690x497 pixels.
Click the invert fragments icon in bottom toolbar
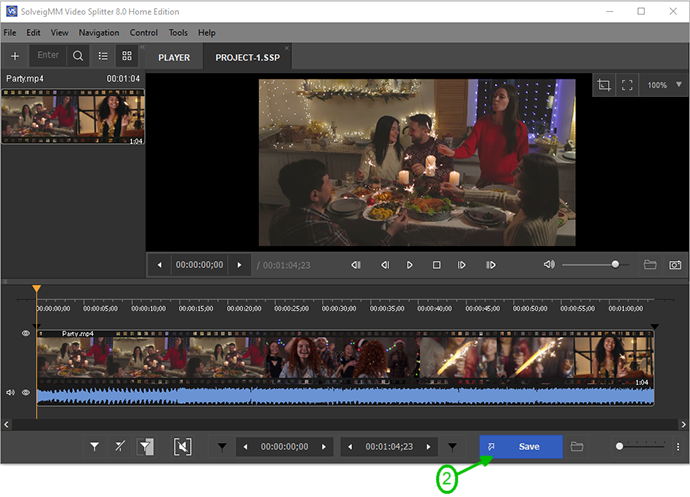(x=182, y=447)
